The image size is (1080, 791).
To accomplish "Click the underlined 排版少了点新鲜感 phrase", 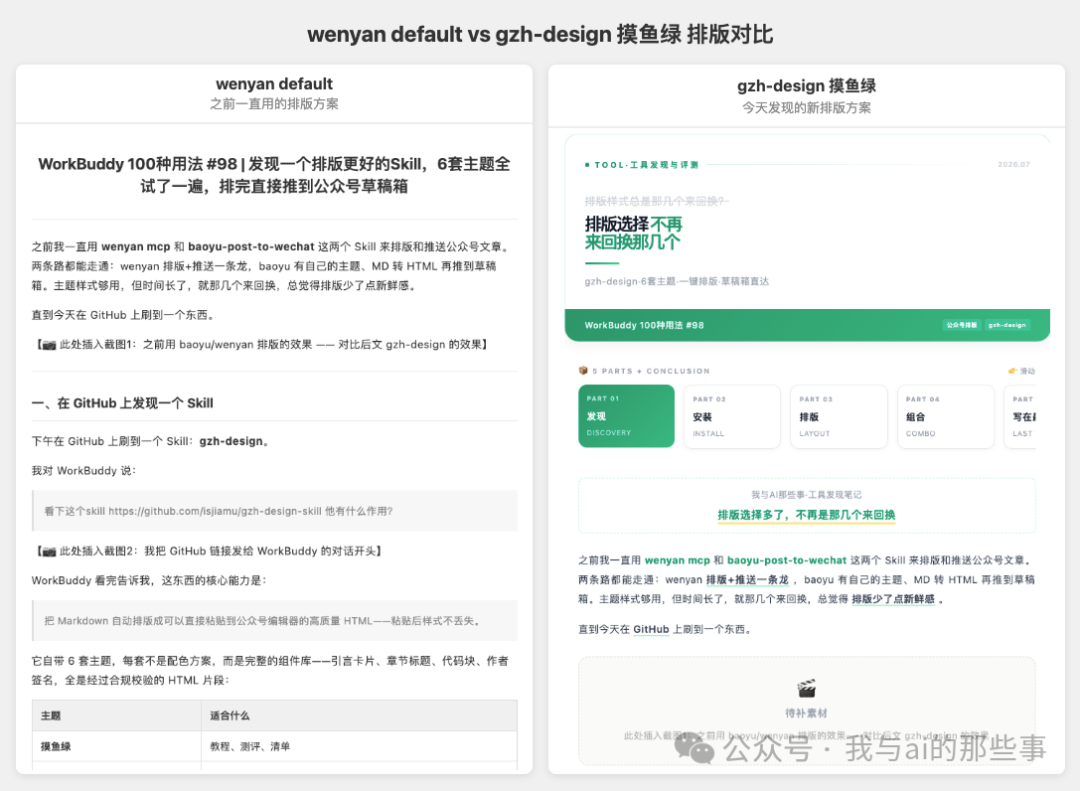I will (x=893, y=599).
